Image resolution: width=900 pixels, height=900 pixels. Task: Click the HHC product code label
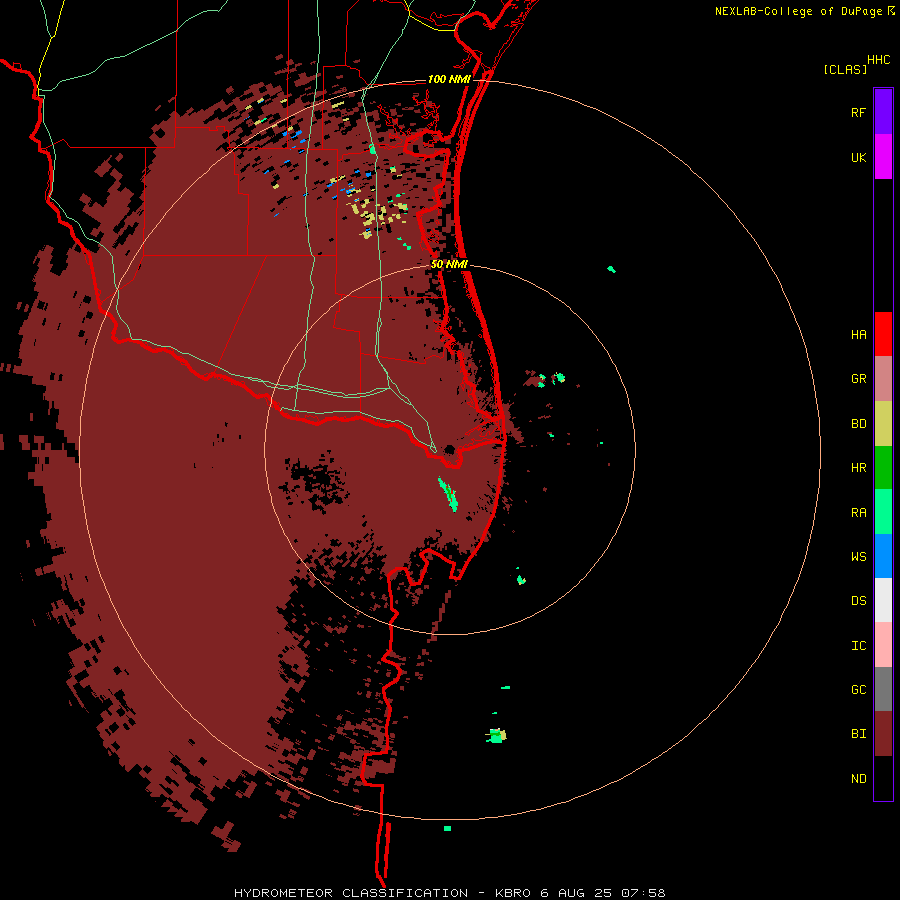pos(878,60)
